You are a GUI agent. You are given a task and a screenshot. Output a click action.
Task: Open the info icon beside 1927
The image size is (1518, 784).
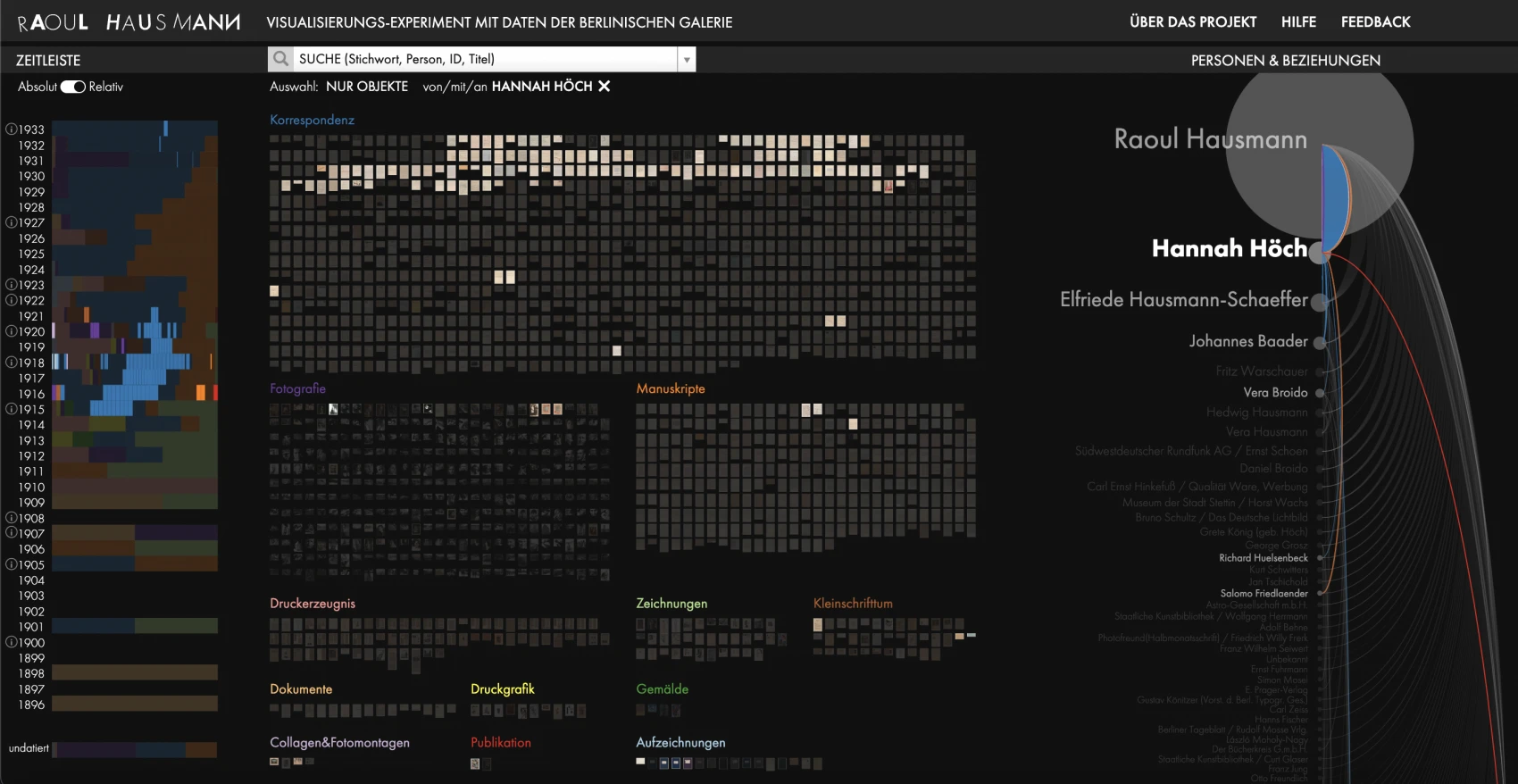point(12,222)
